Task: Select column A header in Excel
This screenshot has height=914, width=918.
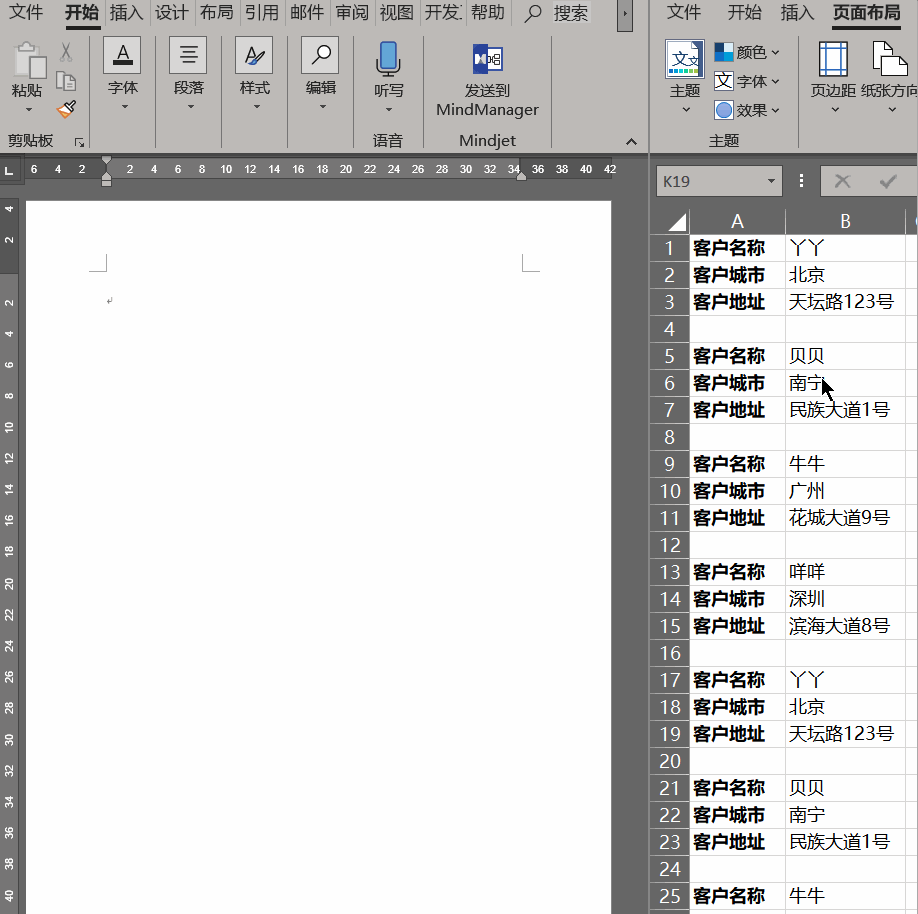Action: click(x=737, y=221)
